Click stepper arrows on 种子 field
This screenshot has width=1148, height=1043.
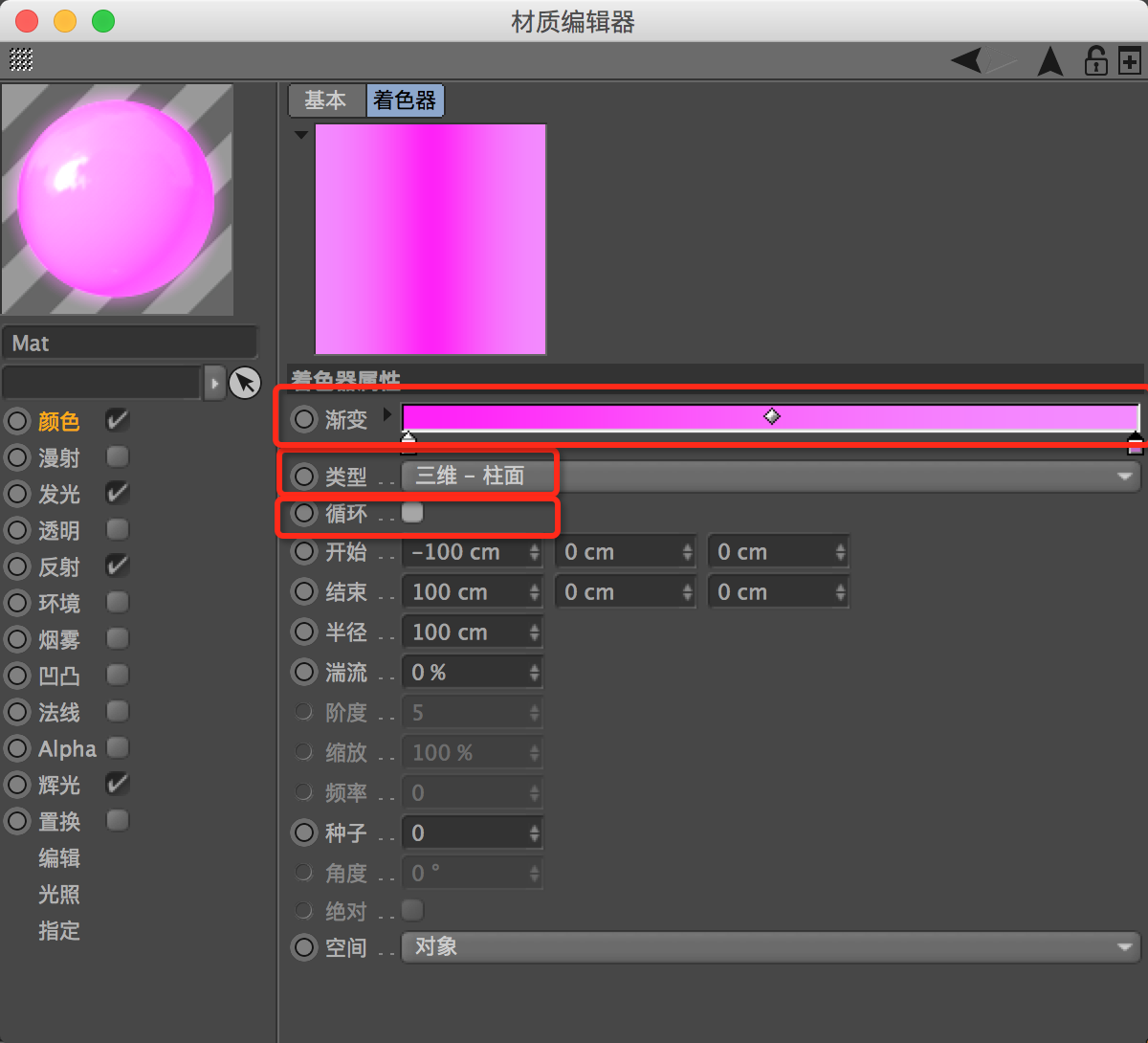pos(534,833)
